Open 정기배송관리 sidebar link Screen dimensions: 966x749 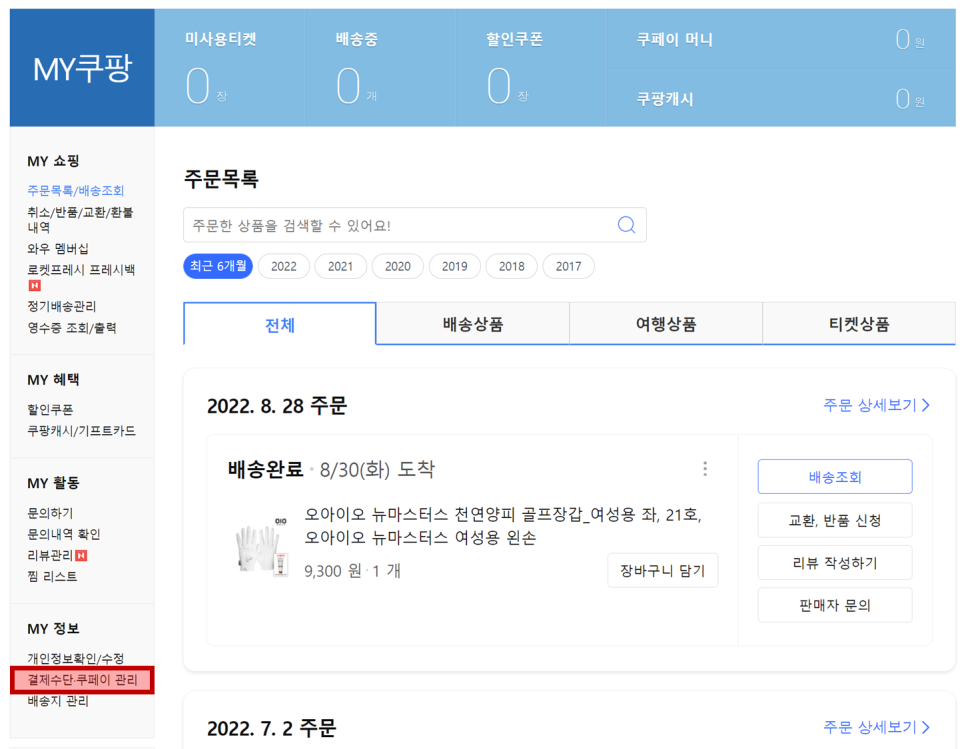pos(62,306)
